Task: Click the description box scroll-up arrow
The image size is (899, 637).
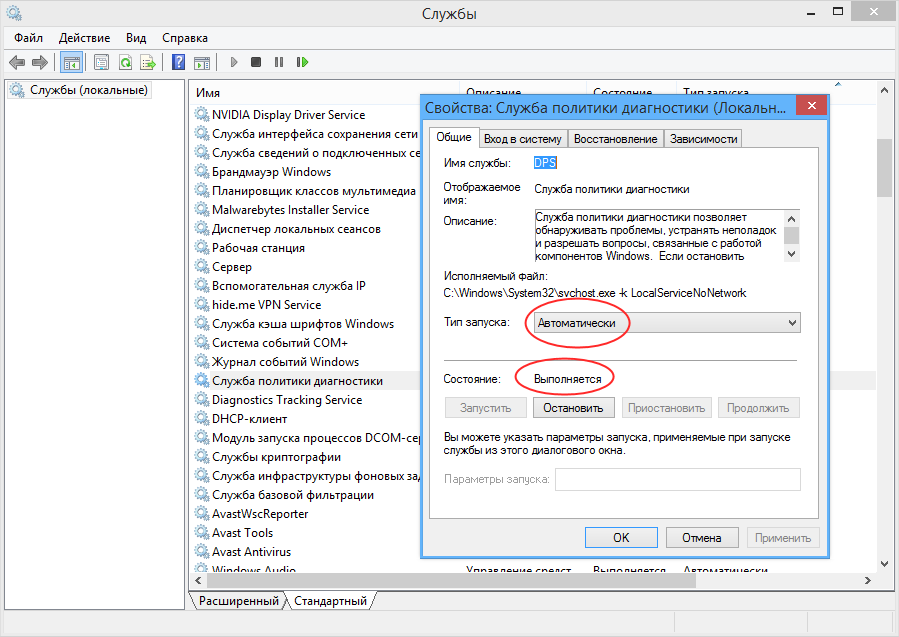Action: tap(792, 218)
